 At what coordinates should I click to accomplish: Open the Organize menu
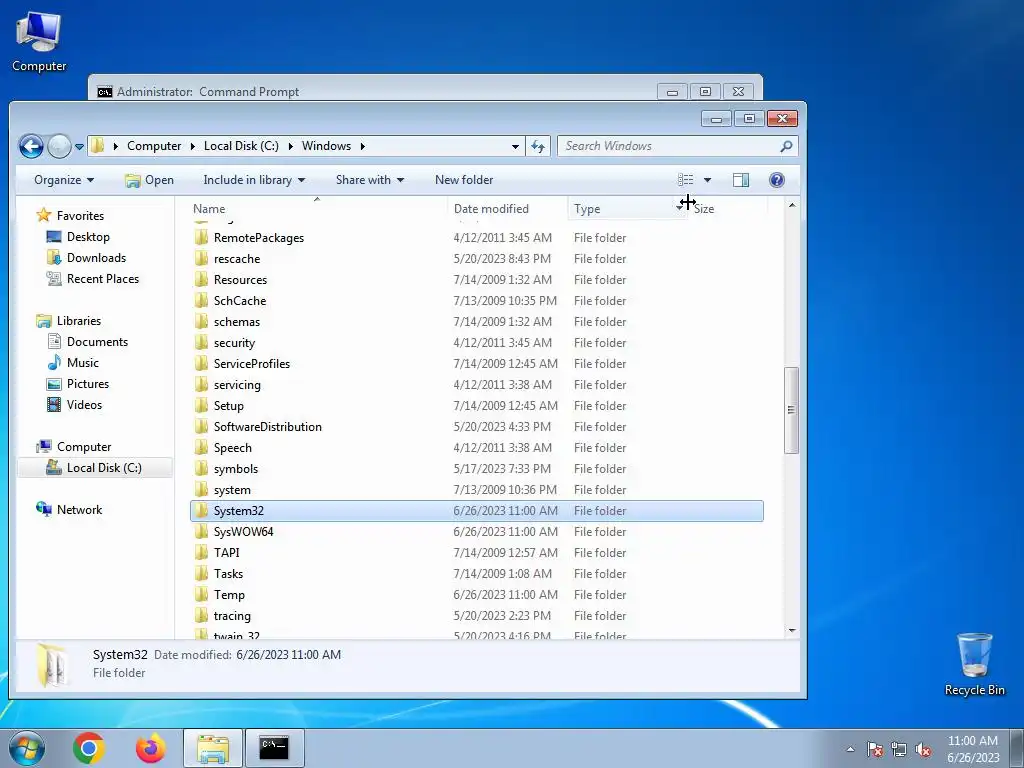click(x=64, y=180)
